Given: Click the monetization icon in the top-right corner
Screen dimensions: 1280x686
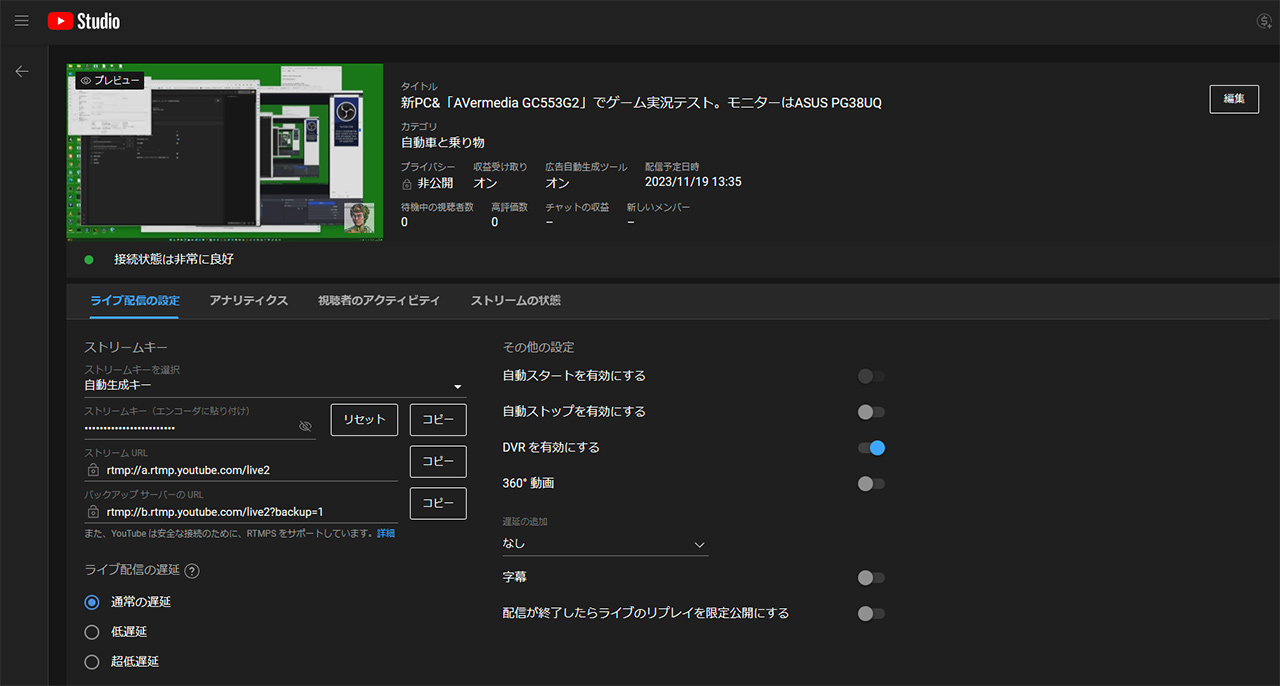Looking at the screenshot, I should pos(1265,21).
